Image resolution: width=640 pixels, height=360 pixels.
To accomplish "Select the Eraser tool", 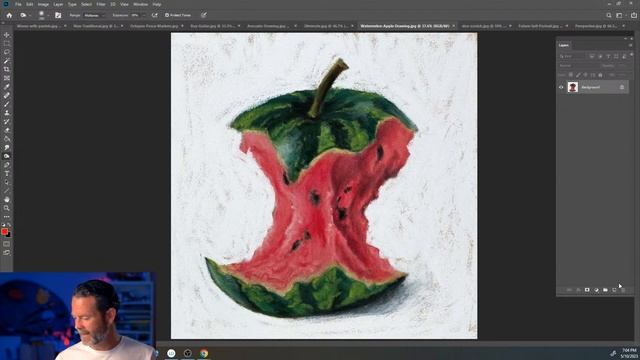I will [x=7, y=130].
